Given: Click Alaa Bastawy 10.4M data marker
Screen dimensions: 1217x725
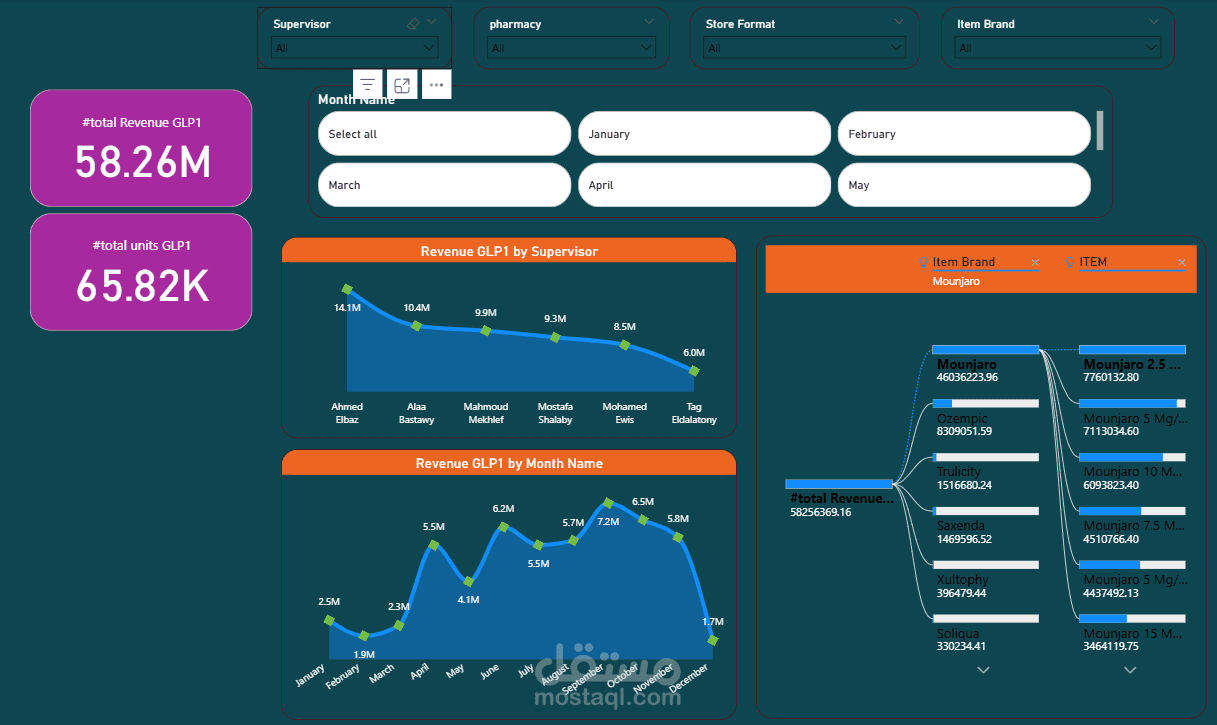Looking at the screenshot, I should (x=416, y=325).
